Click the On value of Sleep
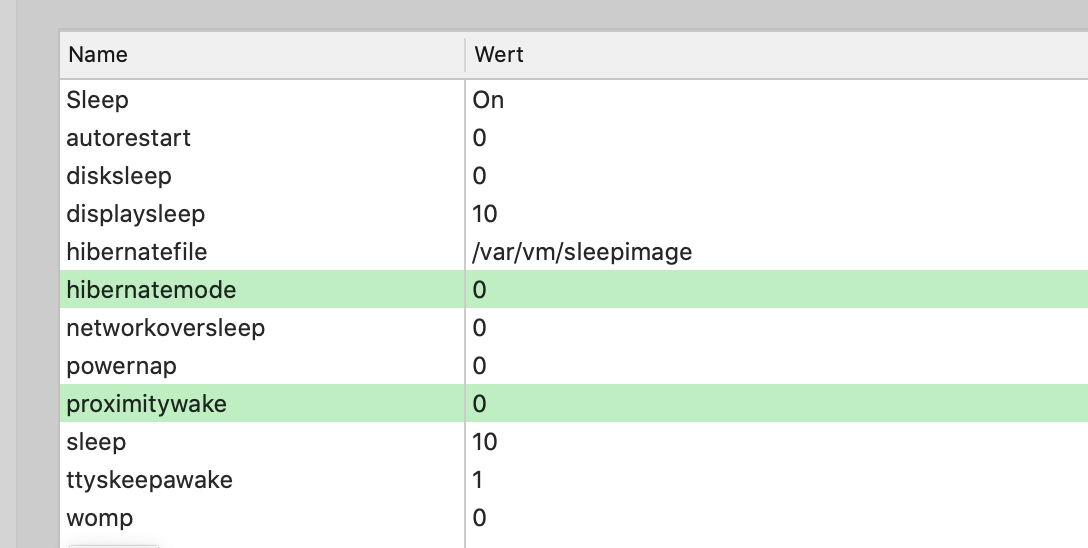 [x=488, y=100]
